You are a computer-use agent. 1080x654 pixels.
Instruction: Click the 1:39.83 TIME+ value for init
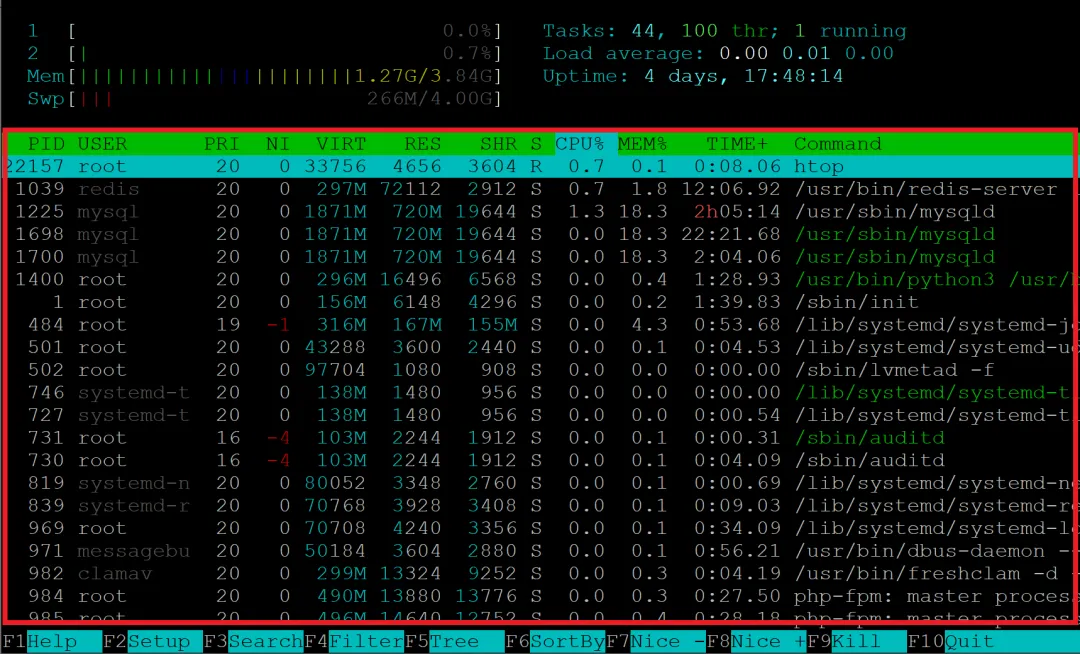coord(737,302)
